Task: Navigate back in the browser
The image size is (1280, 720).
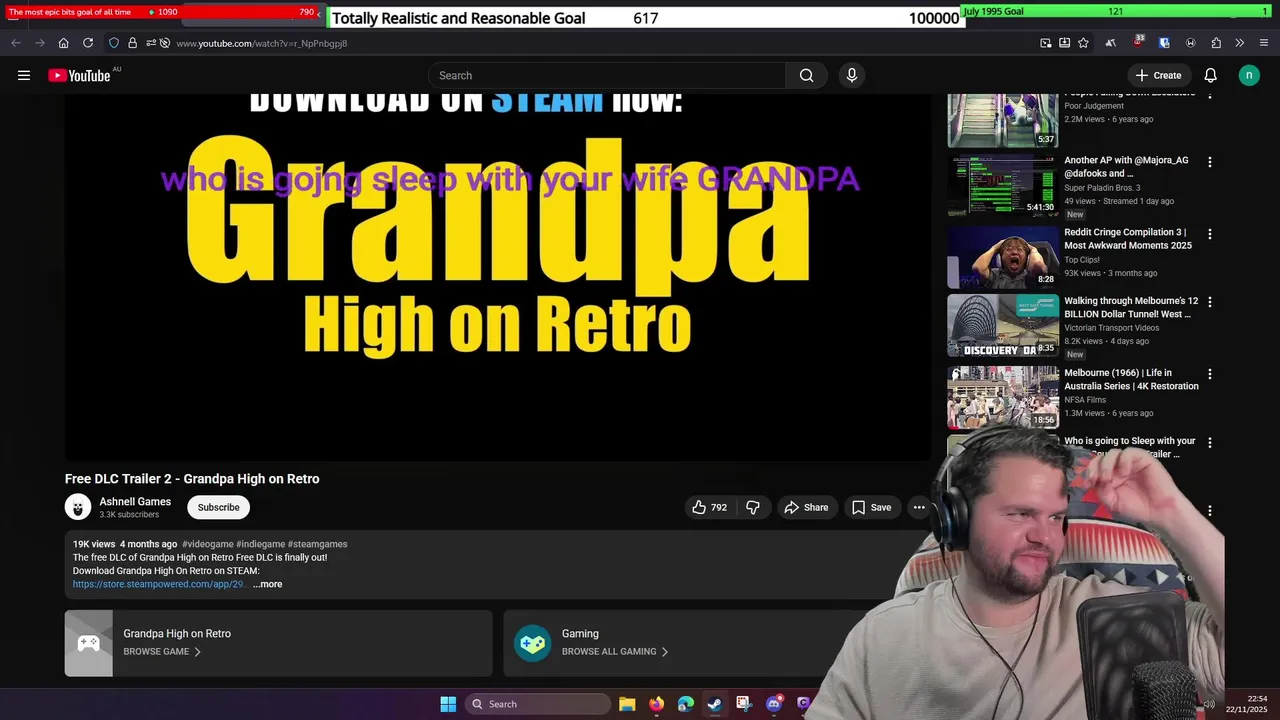Action: point(16,43)
